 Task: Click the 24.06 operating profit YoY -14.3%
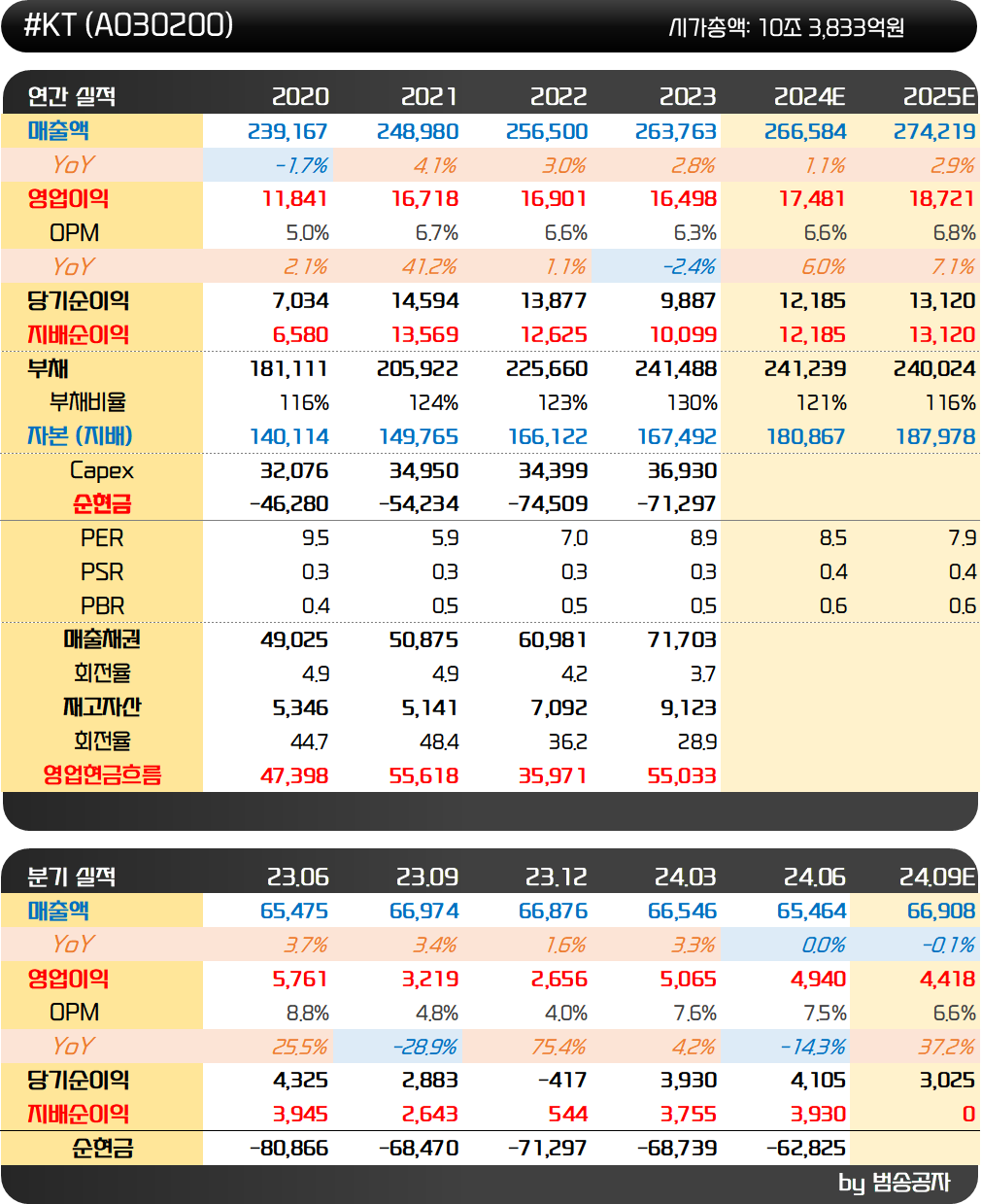click(813, 1048)
